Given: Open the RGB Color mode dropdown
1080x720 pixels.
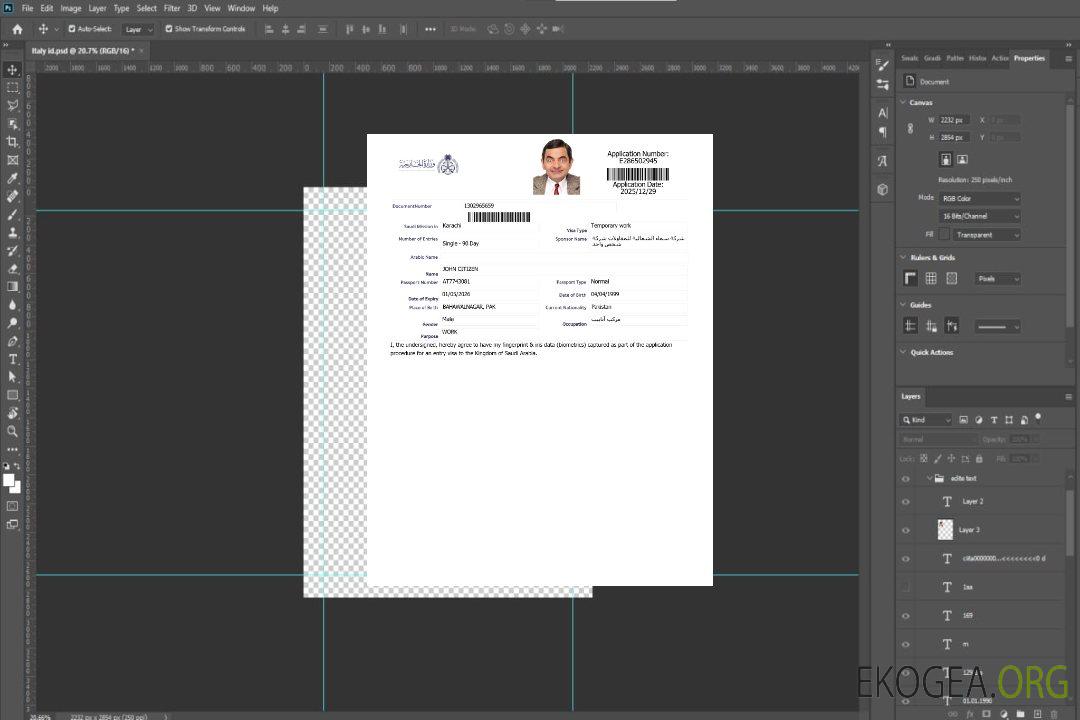Looking at the screenshot, I should (x=979, y=198).
